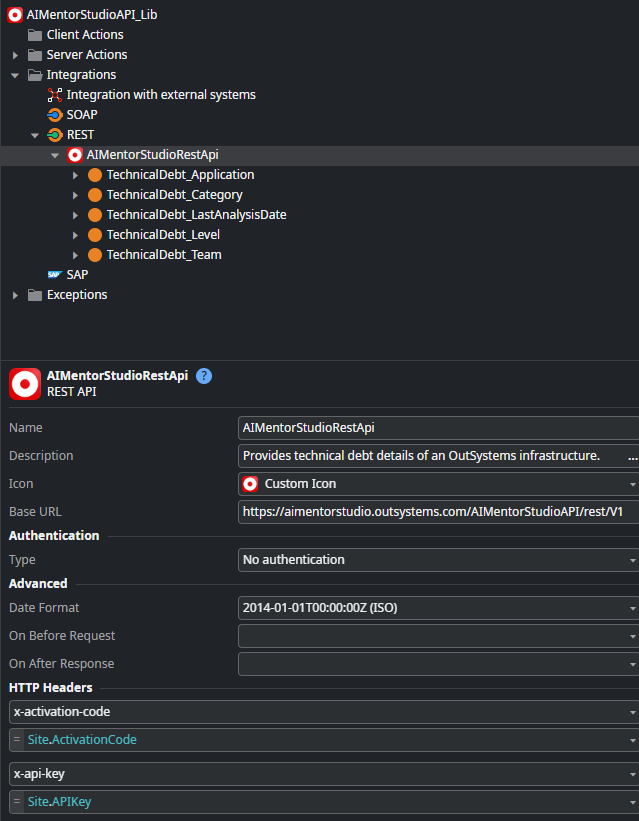Select the REST integration icon
This screenshot has width=639, height=821.
click(54, 134)
